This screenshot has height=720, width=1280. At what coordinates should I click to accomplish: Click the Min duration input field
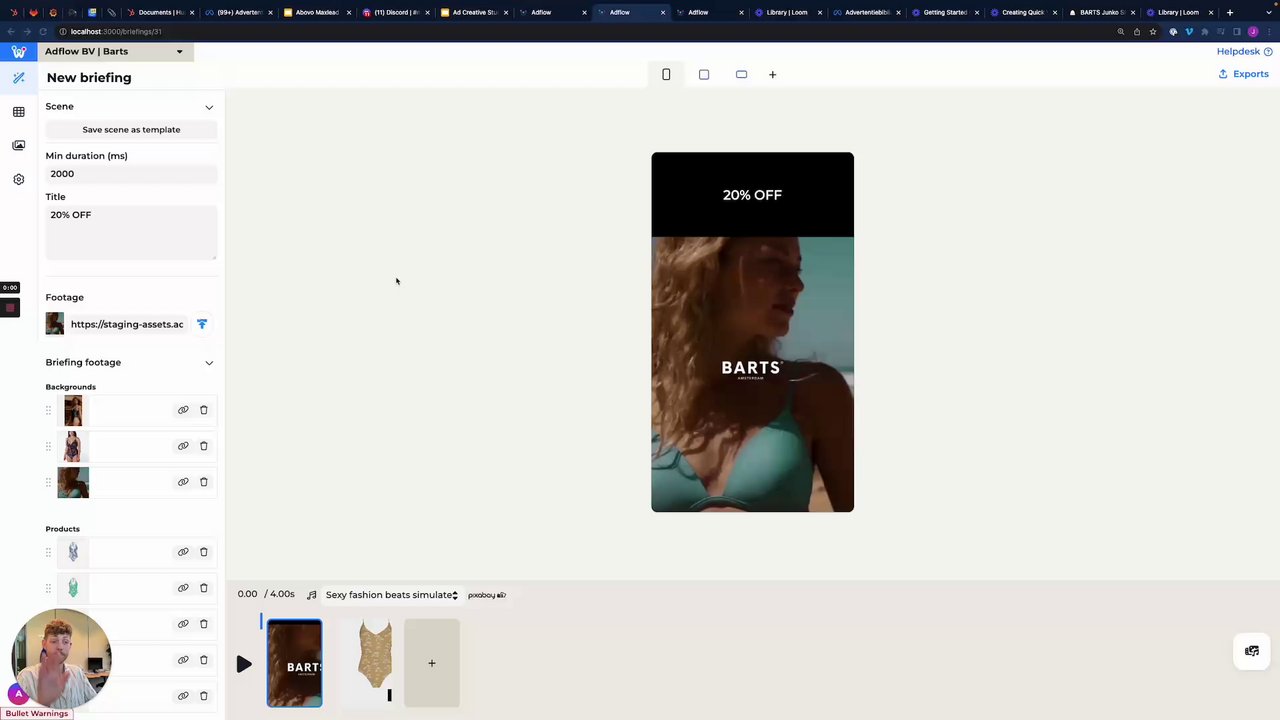tap(131, 174)
